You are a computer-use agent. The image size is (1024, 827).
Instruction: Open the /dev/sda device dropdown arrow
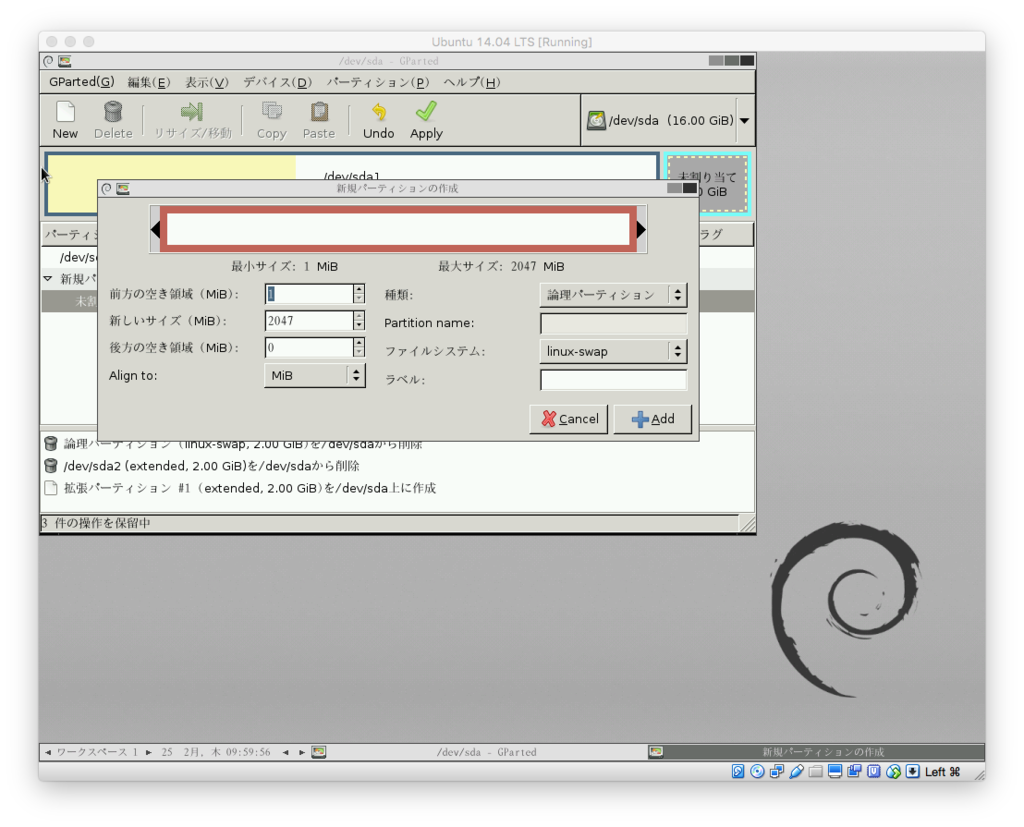pyautogui.click(x=744, y=121)
